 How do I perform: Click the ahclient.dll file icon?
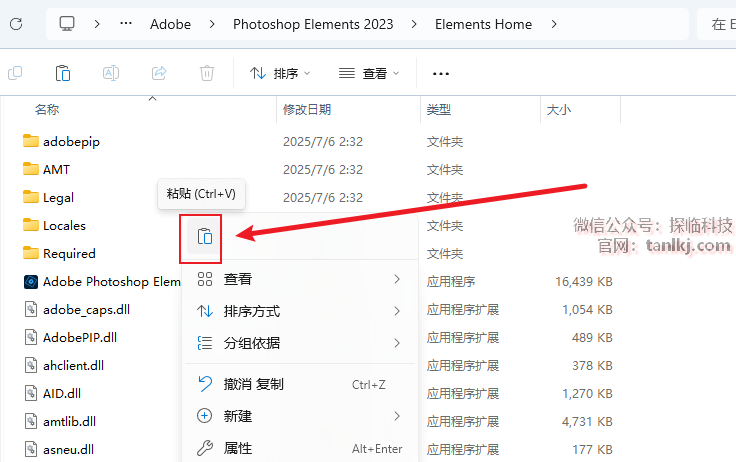pos(31,365)
